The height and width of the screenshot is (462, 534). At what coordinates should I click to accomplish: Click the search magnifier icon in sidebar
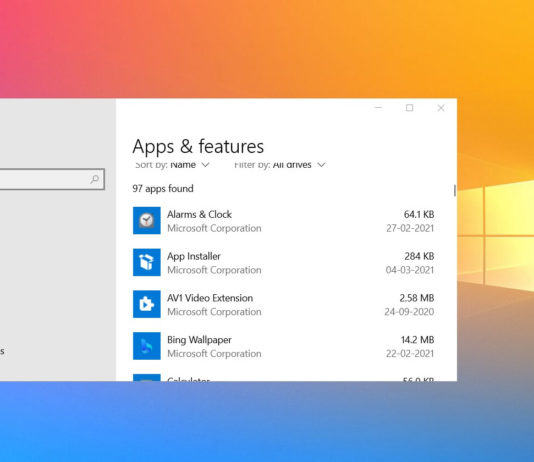pyautogui.click(x=95, y=179)
